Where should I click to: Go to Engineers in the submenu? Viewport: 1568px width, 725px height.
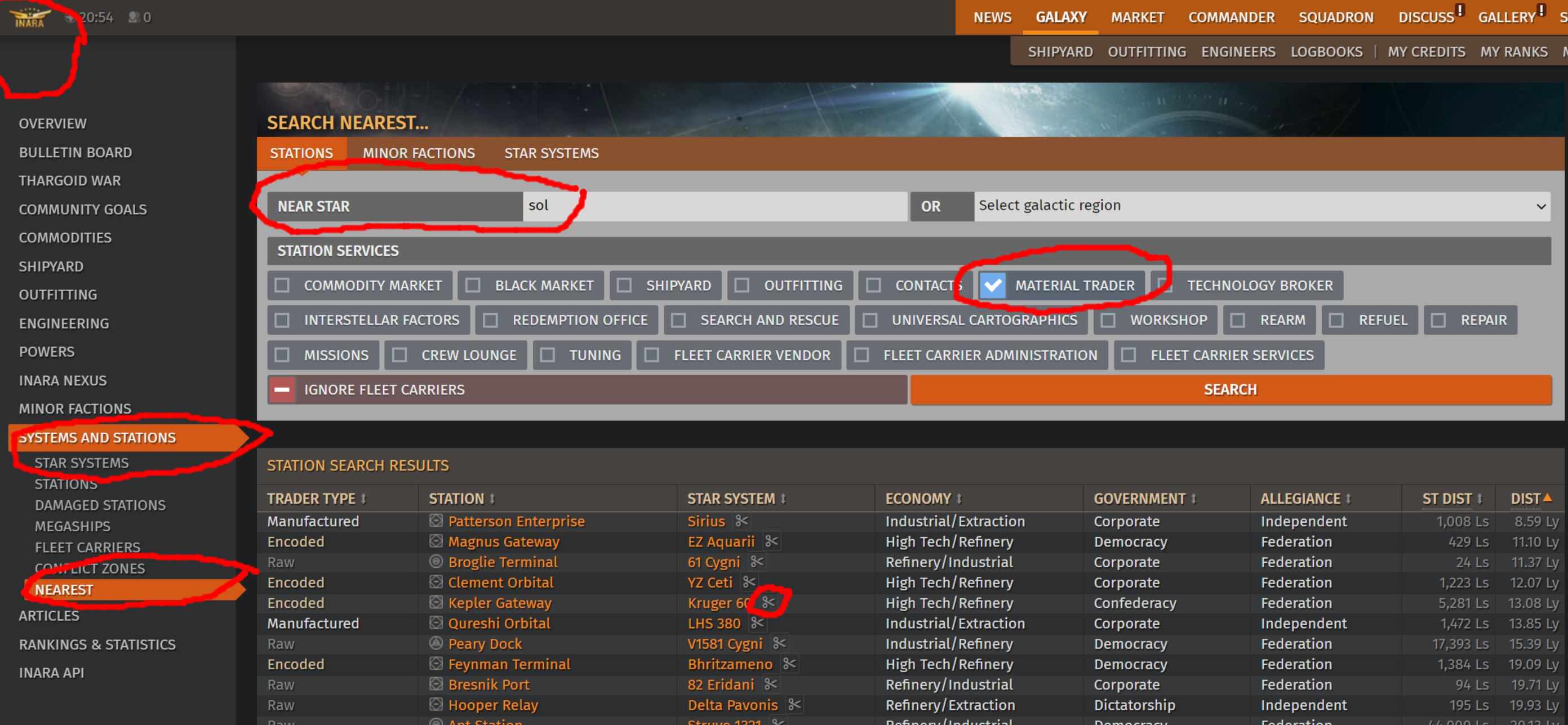pos(1238,52)
